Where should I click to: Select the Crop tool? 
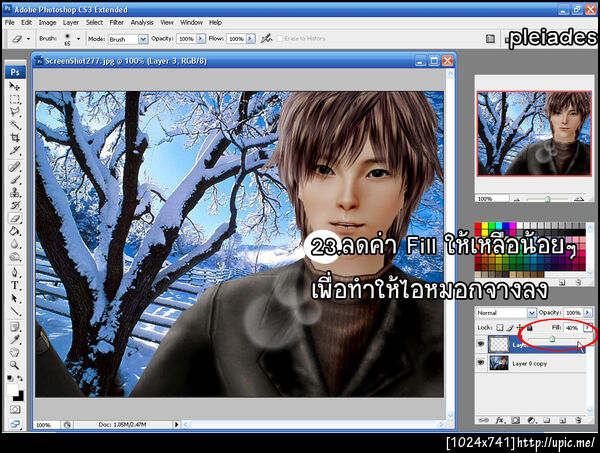coord(15,138)
